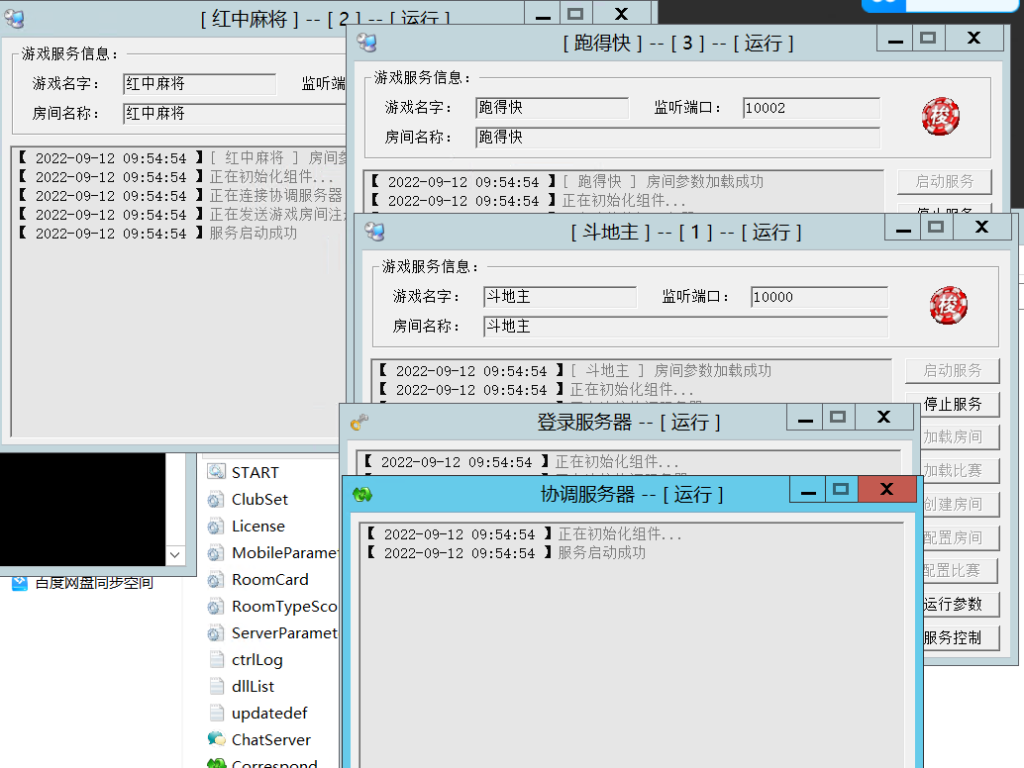Click the 红中麻将 window title icon
This screenshot has width=1024, height=768.
click(x=15, y=19)
